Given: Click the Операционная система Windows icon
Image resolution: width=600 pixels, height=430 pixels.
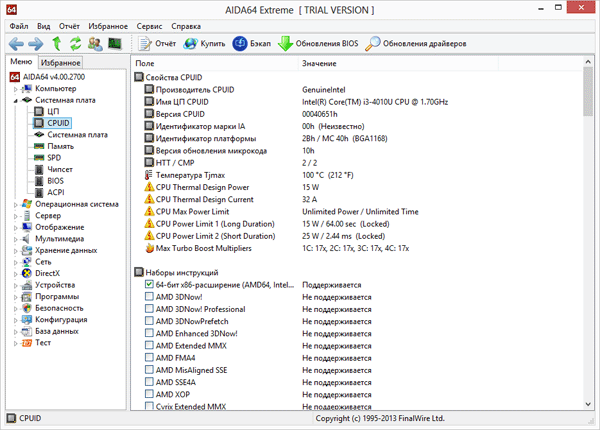Looking at the screenshot, I should (x=26, y=204).
